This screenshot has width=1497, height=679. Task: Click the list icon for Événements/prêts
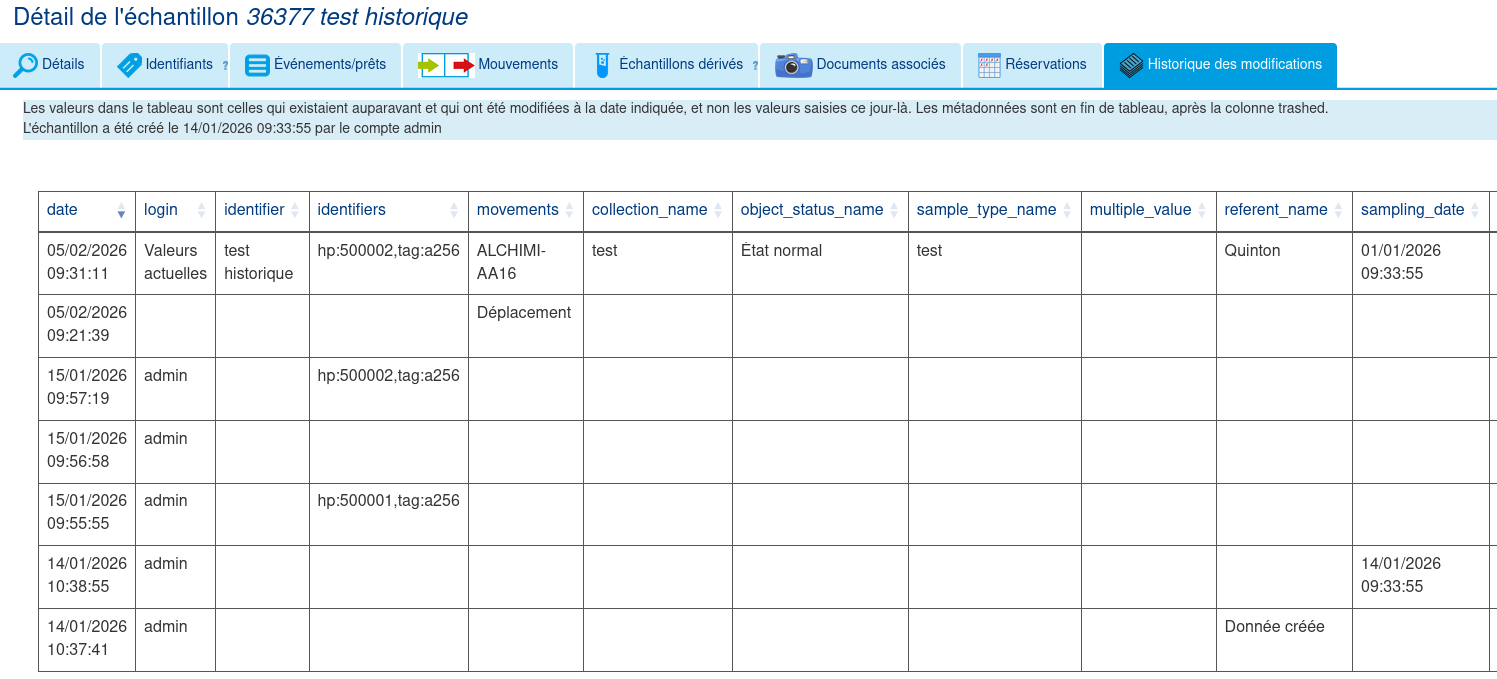click(x=257, y=65)
